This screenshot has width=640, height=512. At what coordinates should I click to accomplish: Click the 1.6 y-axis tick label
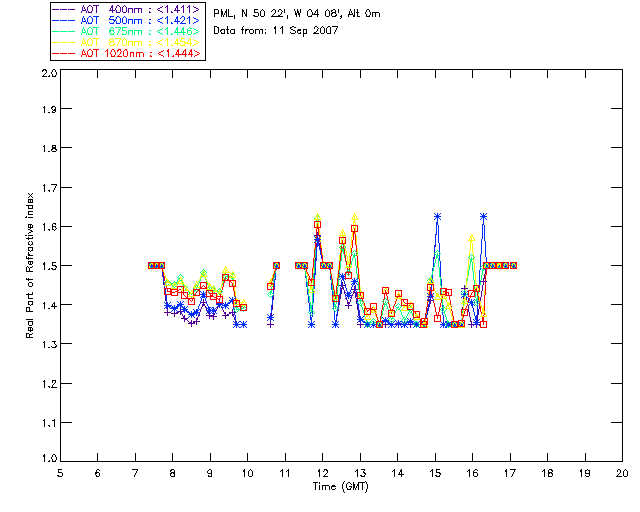point(49,227)
